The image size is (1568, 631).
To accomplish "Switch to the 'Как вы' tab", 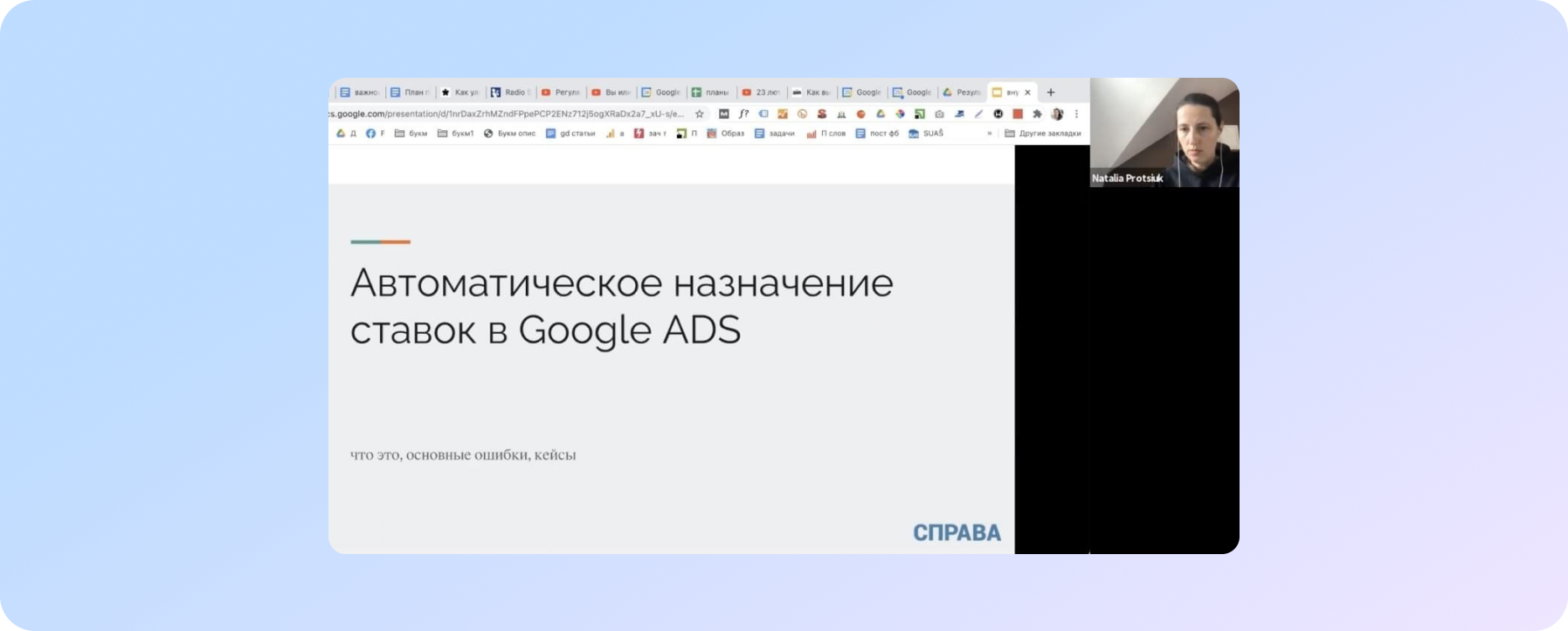I will click(x=812, y=92).
